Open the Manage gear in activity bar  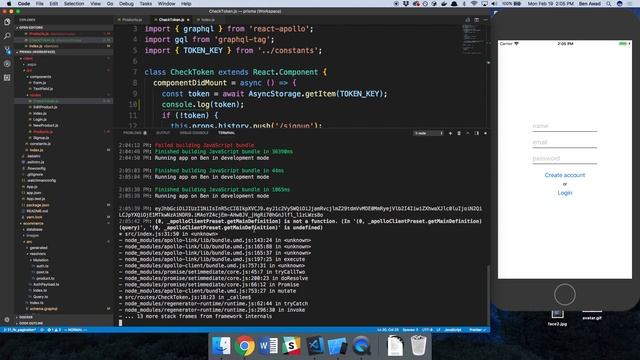tap(7, 320)
